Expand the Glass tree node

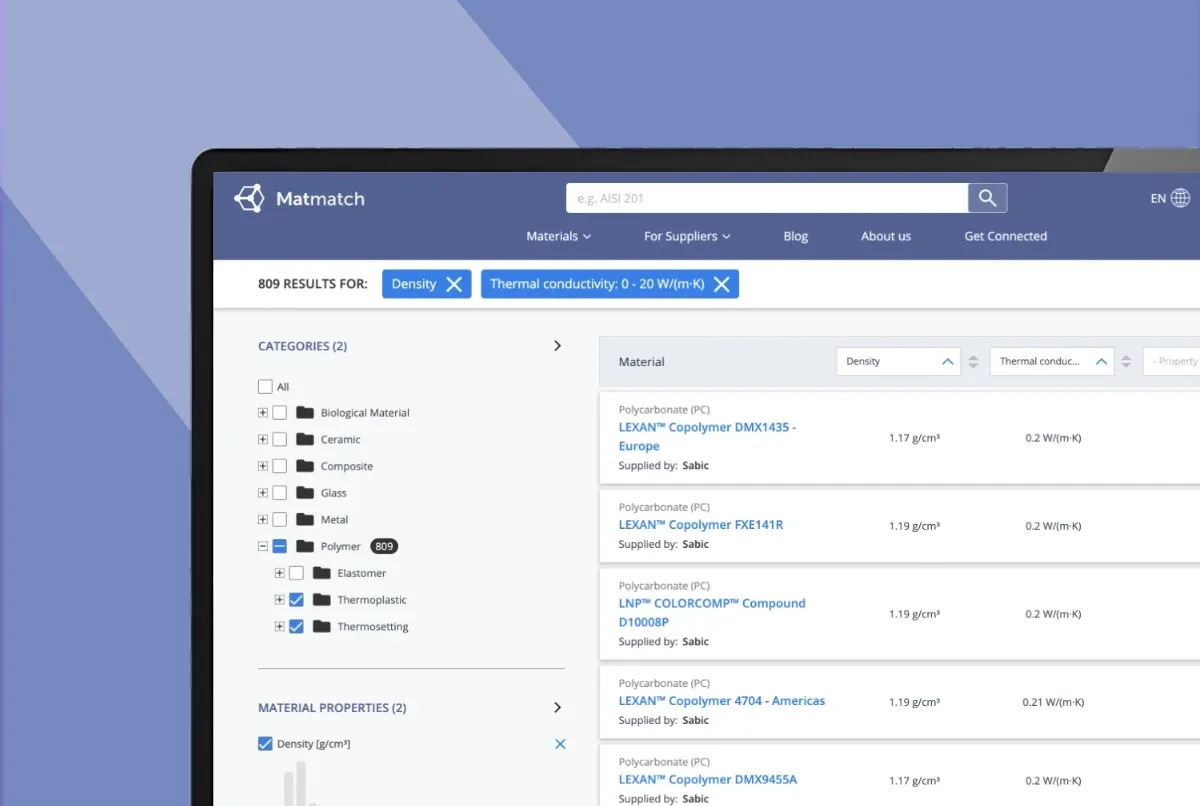[x=263, y=492]
